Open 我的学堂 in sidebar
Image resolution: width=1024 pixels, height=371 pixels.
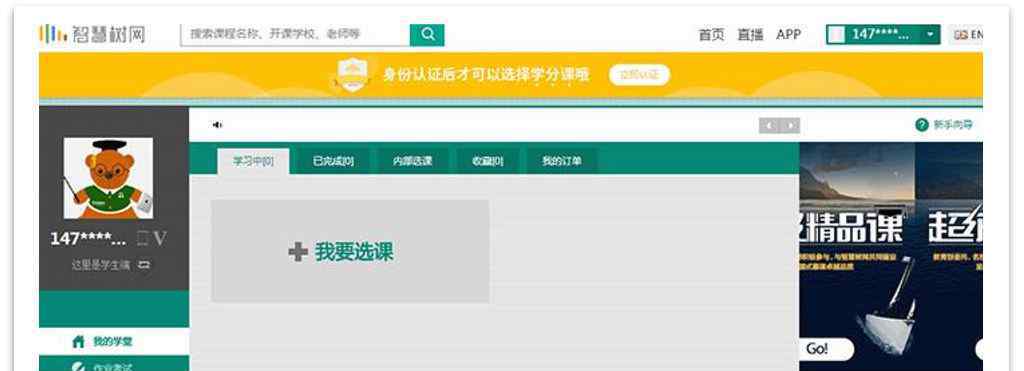[114, 342]
